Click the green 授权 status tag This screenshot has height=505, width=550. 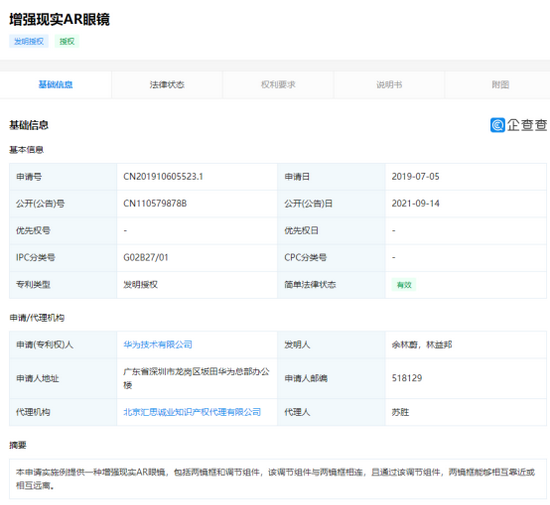(x=67, y=41)
